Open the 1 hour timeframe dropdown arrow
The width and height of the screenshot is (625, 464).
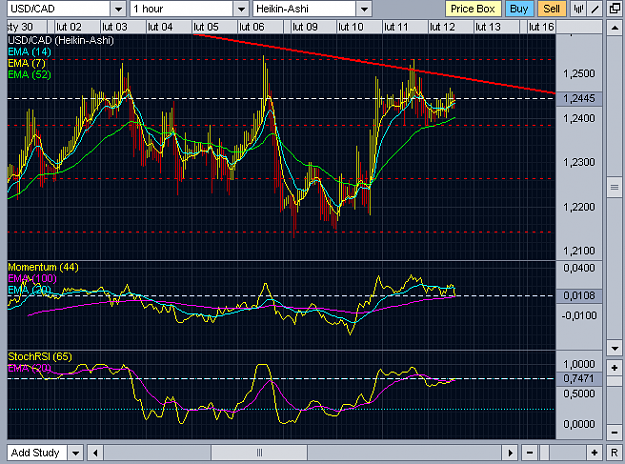point(241,9)
